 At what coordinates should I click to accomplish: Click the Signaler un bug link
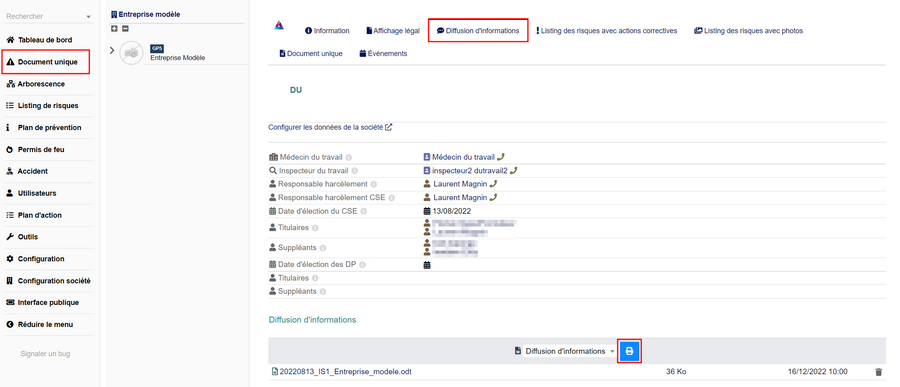[x=45, y=354]
